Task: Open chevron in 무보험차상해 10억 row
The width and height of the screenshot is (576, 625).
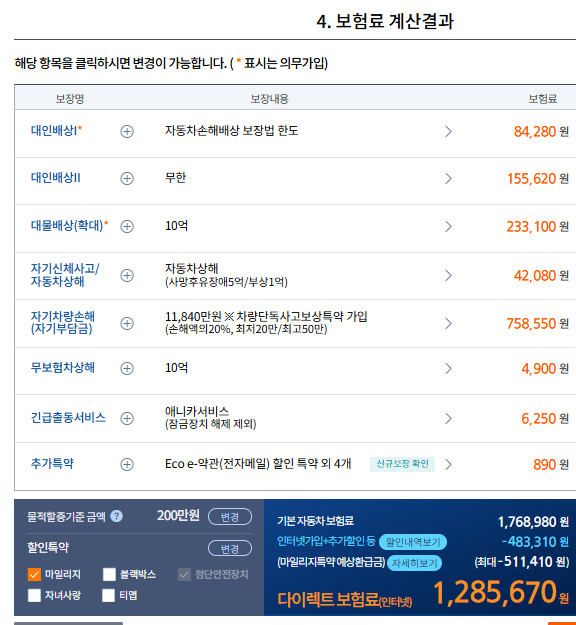Action: [448, 368]
